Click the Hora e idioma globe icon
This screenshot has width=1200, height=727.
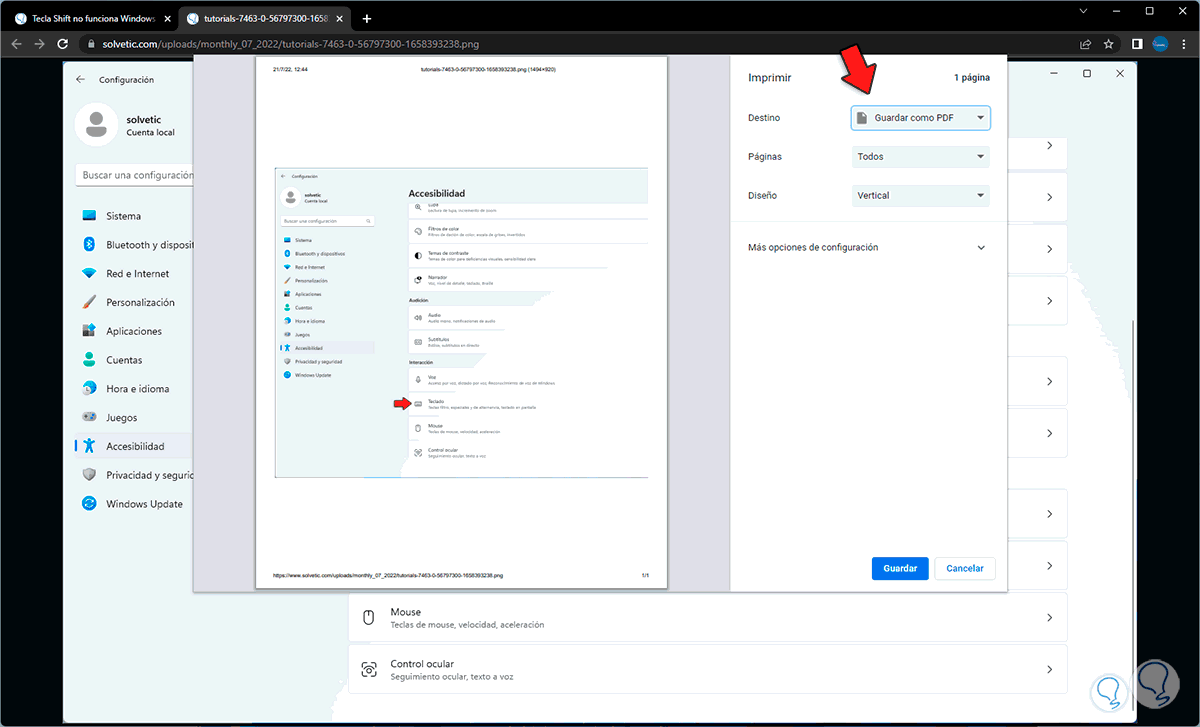89,389
